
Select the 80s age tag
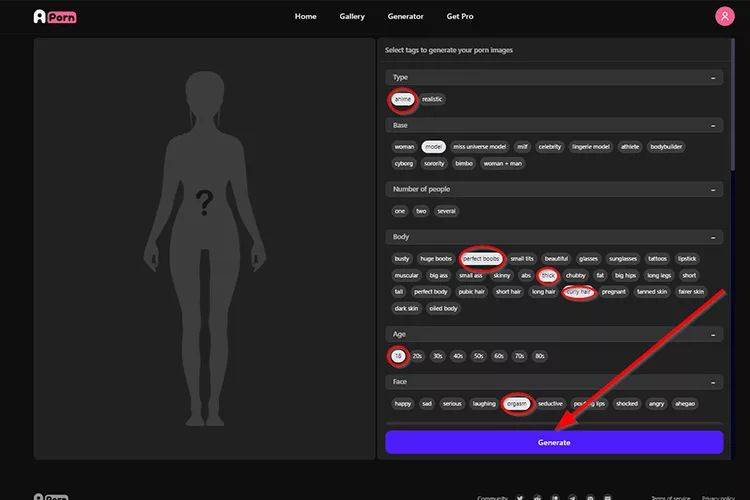(x=540, y=356)
